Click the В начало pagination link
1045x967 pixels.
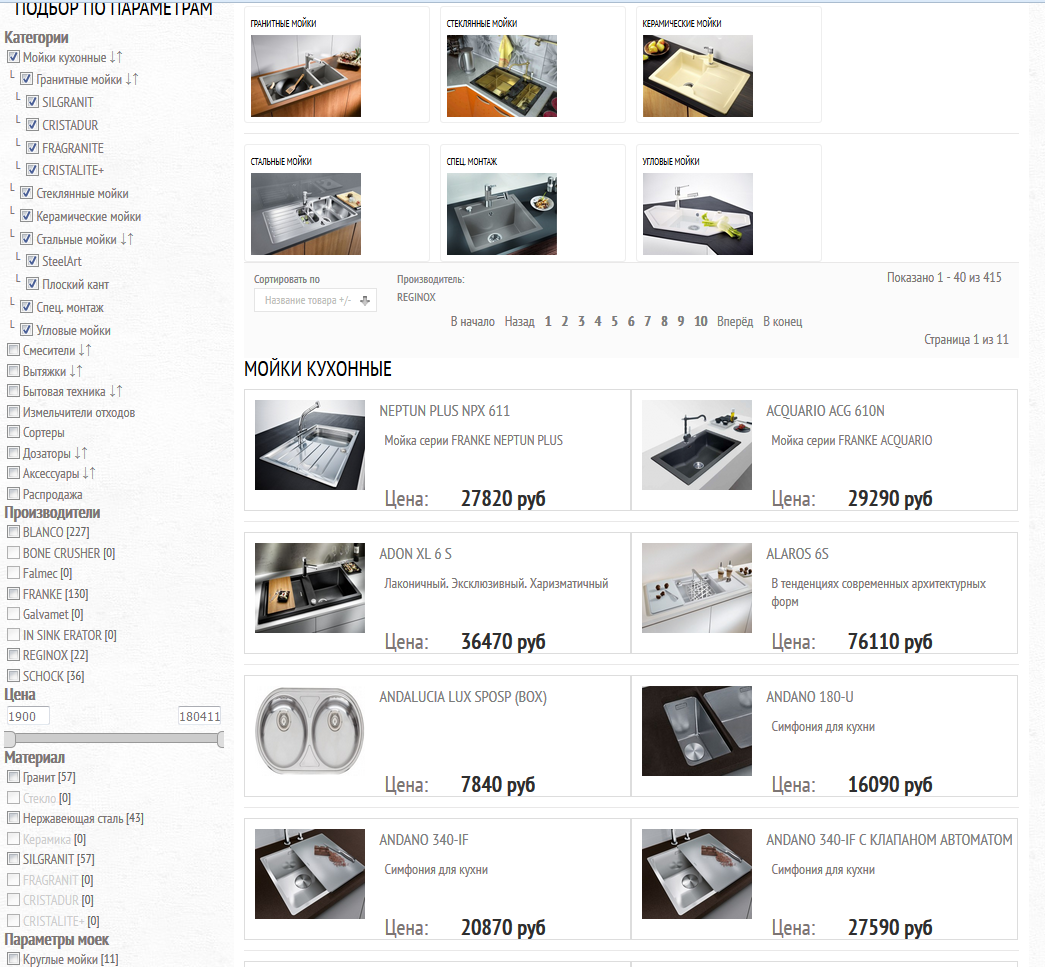(x=473, y=322)
